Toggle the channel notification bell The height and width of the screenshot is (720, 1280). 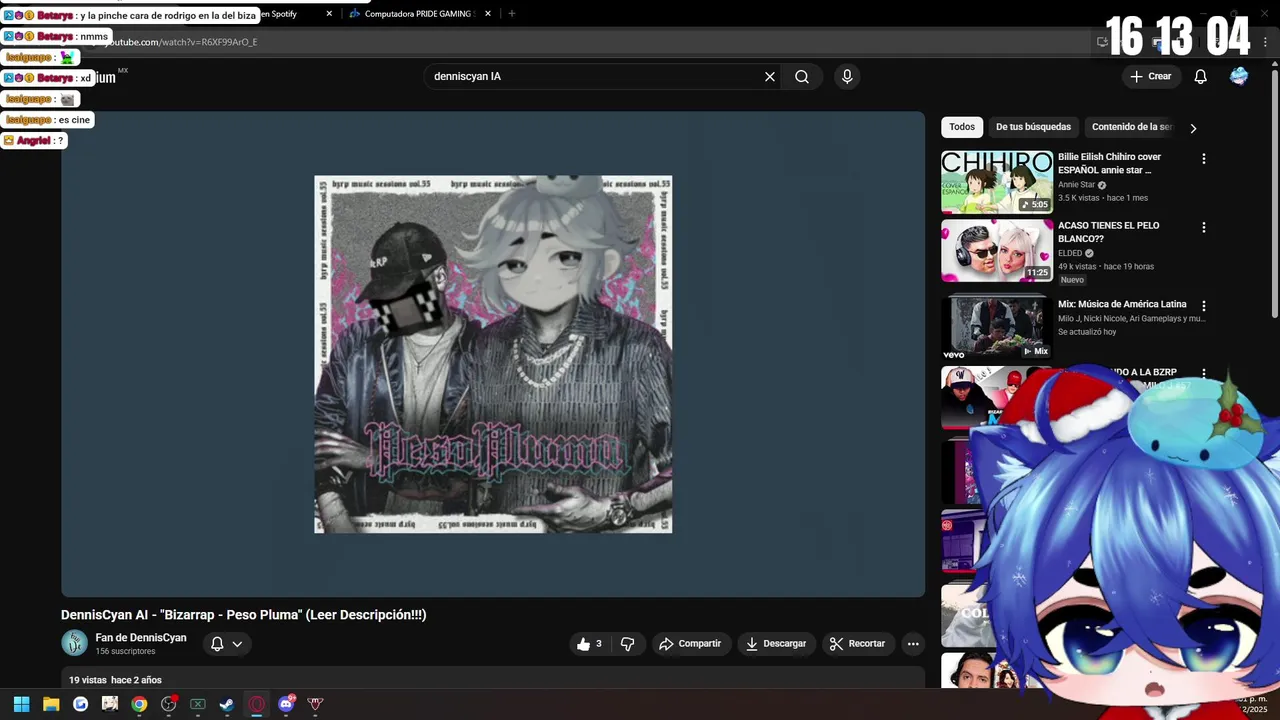217,644
